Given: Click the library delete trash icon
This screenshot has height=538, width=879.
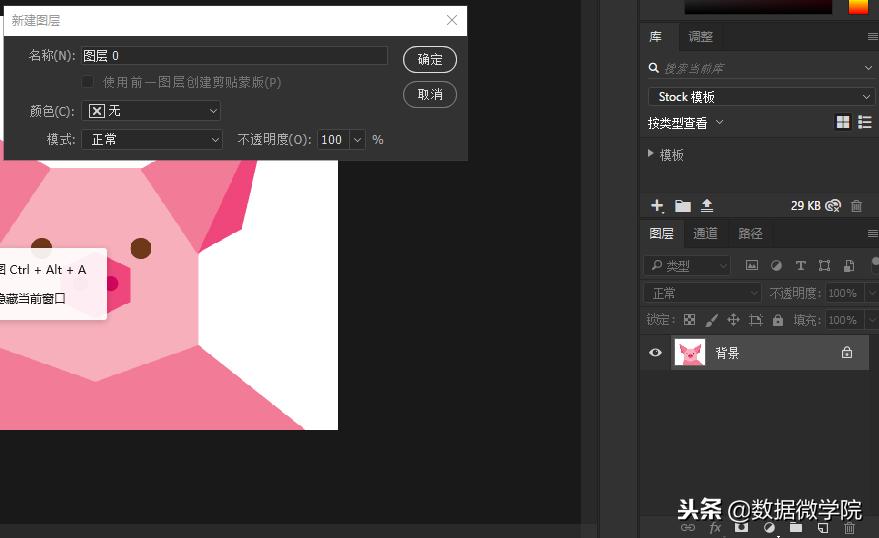Looking at the screenshot, I should (856, 206).
